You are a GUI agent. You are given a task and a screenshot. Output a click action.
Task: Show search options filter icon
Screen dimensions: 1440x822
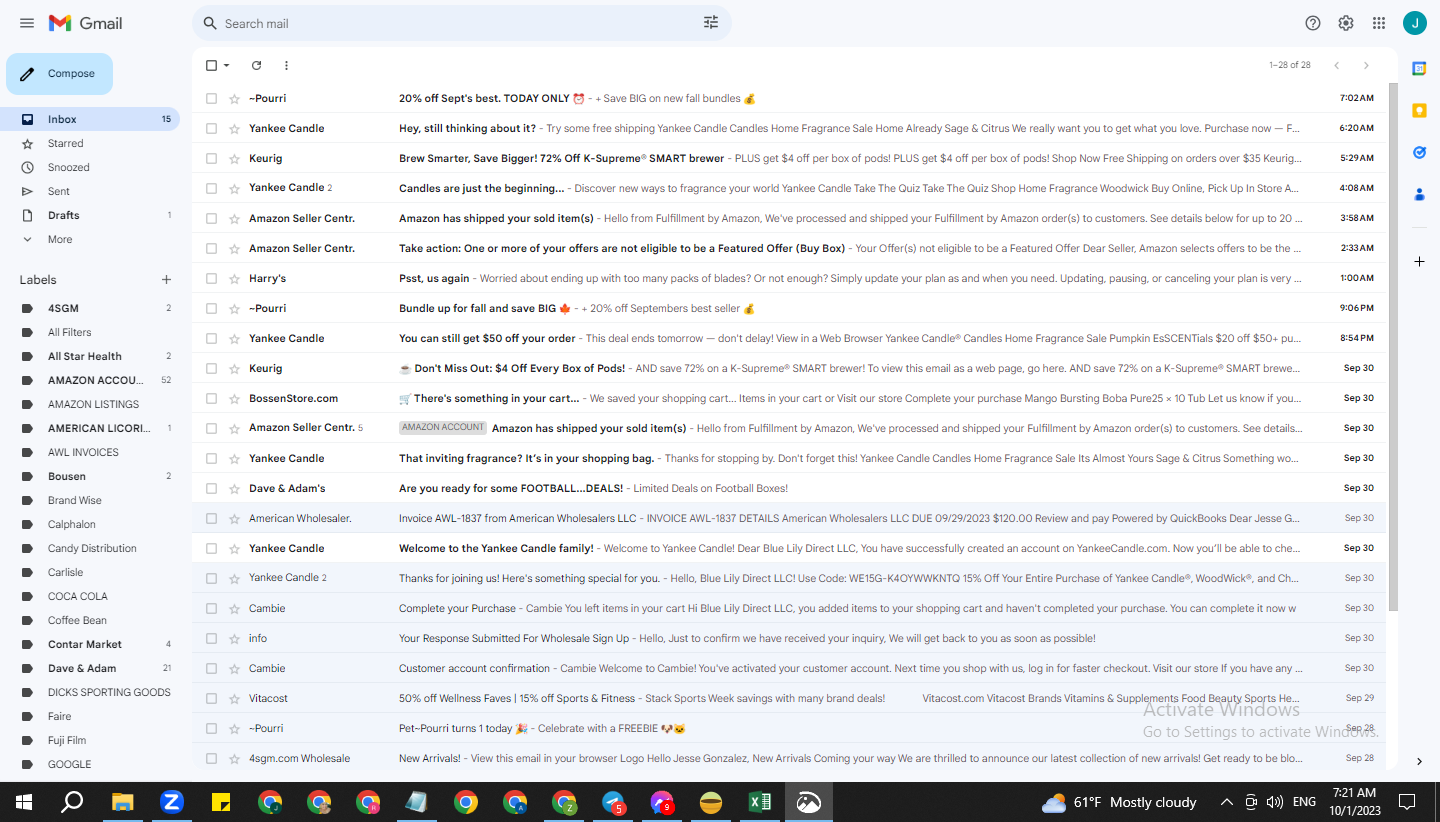tap(711, 23)
